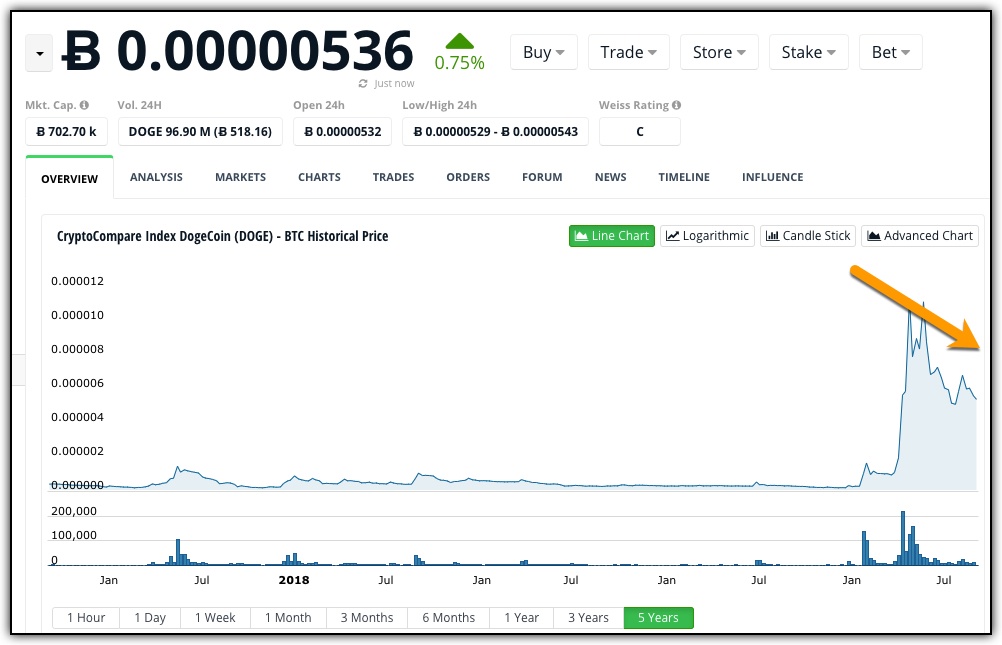Open the Charts tab
The width and height of the screenshot is (1002, 645).
319,177
